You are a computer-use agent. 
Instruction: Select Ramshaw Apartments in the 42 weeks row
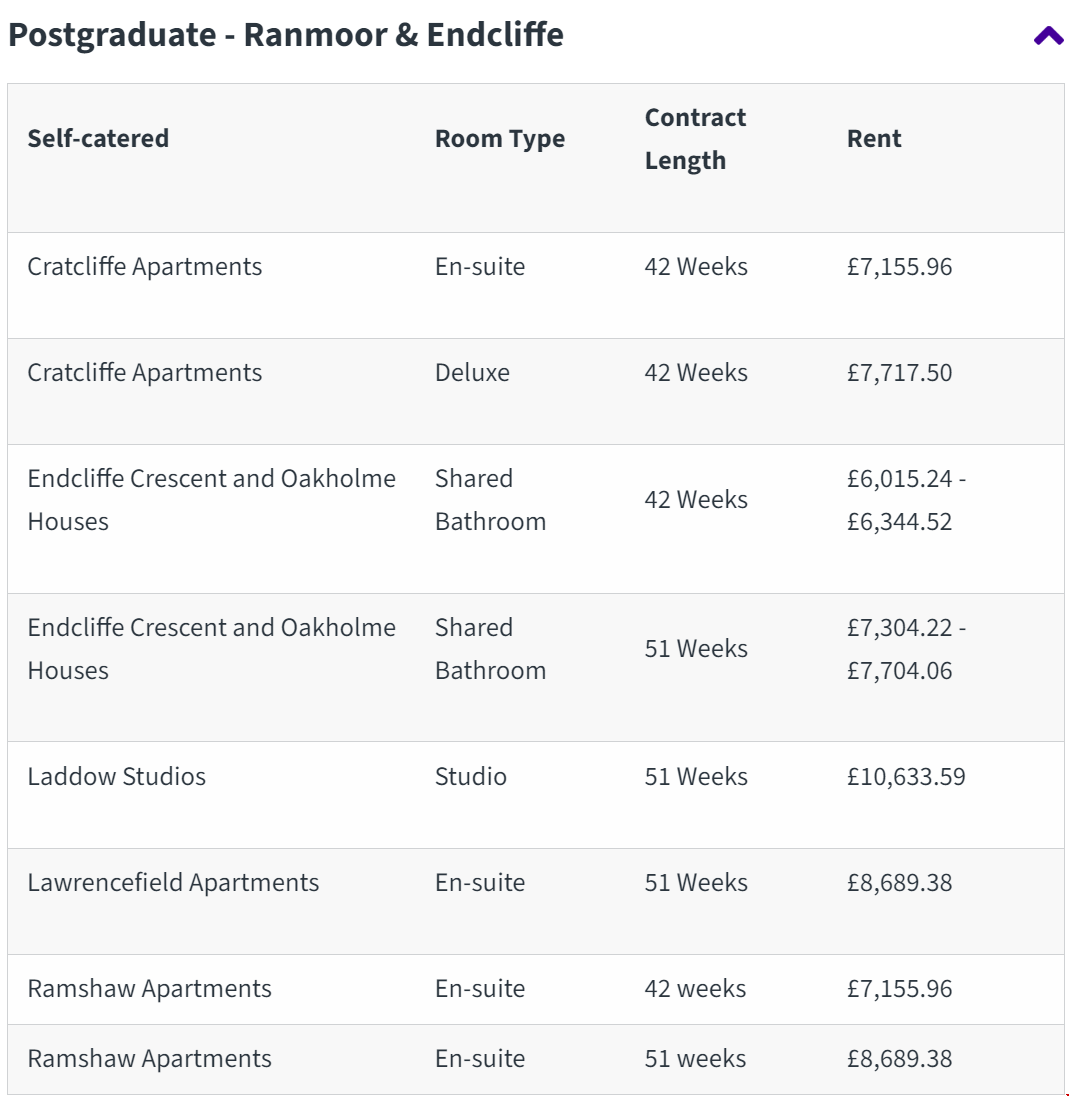pyautogui.click(x=149, y=988)
